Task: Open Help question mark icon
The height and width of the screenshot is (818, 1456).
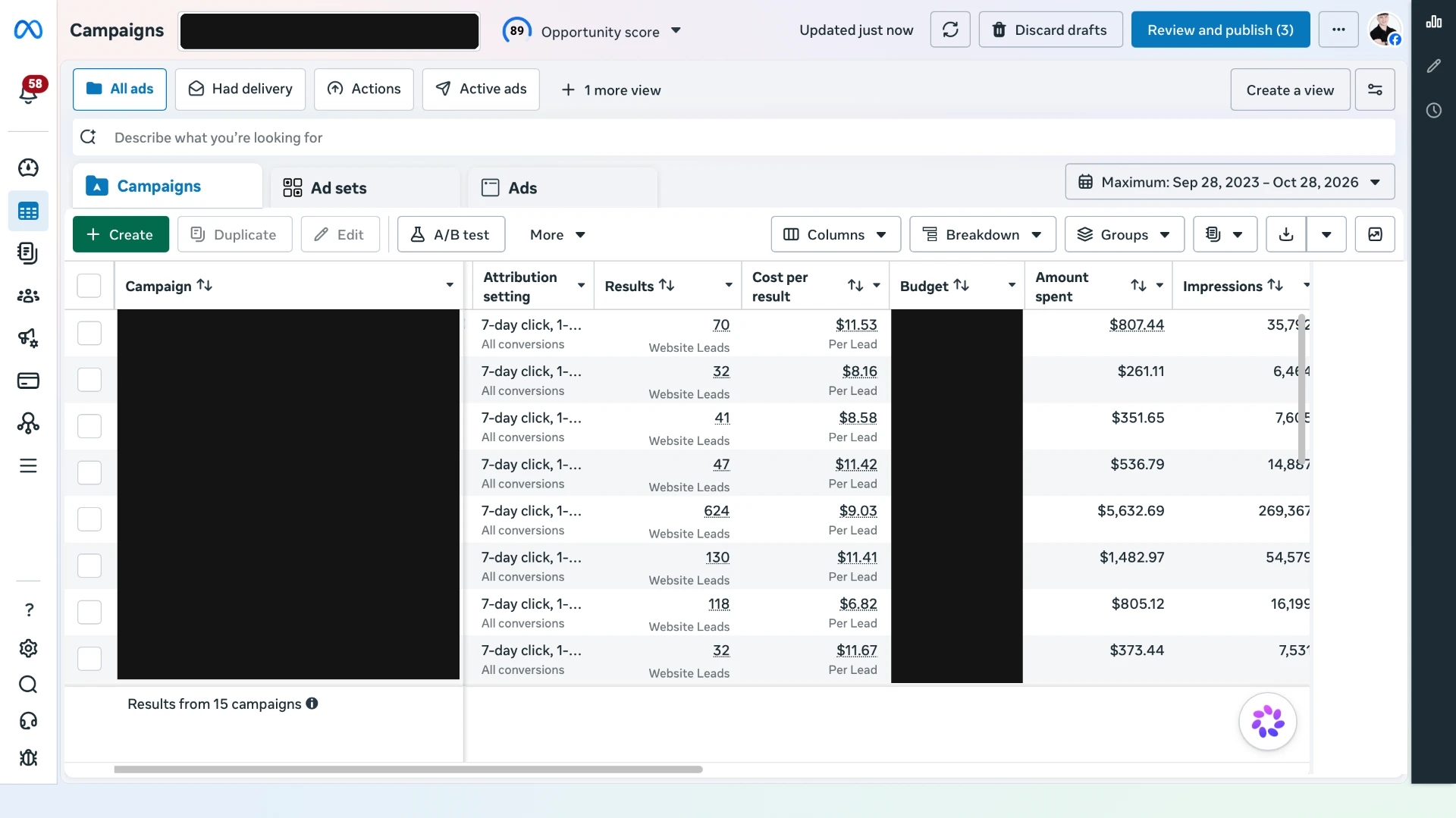Action: click(x=29, y=610)
